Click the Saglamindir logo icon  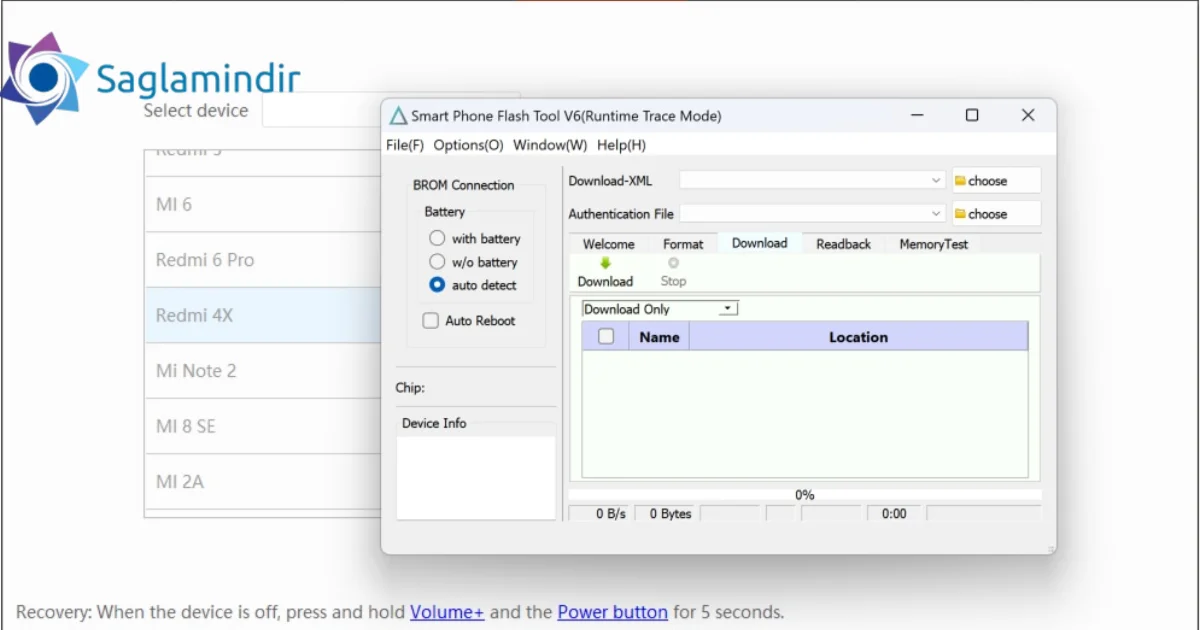pos(43,78)
